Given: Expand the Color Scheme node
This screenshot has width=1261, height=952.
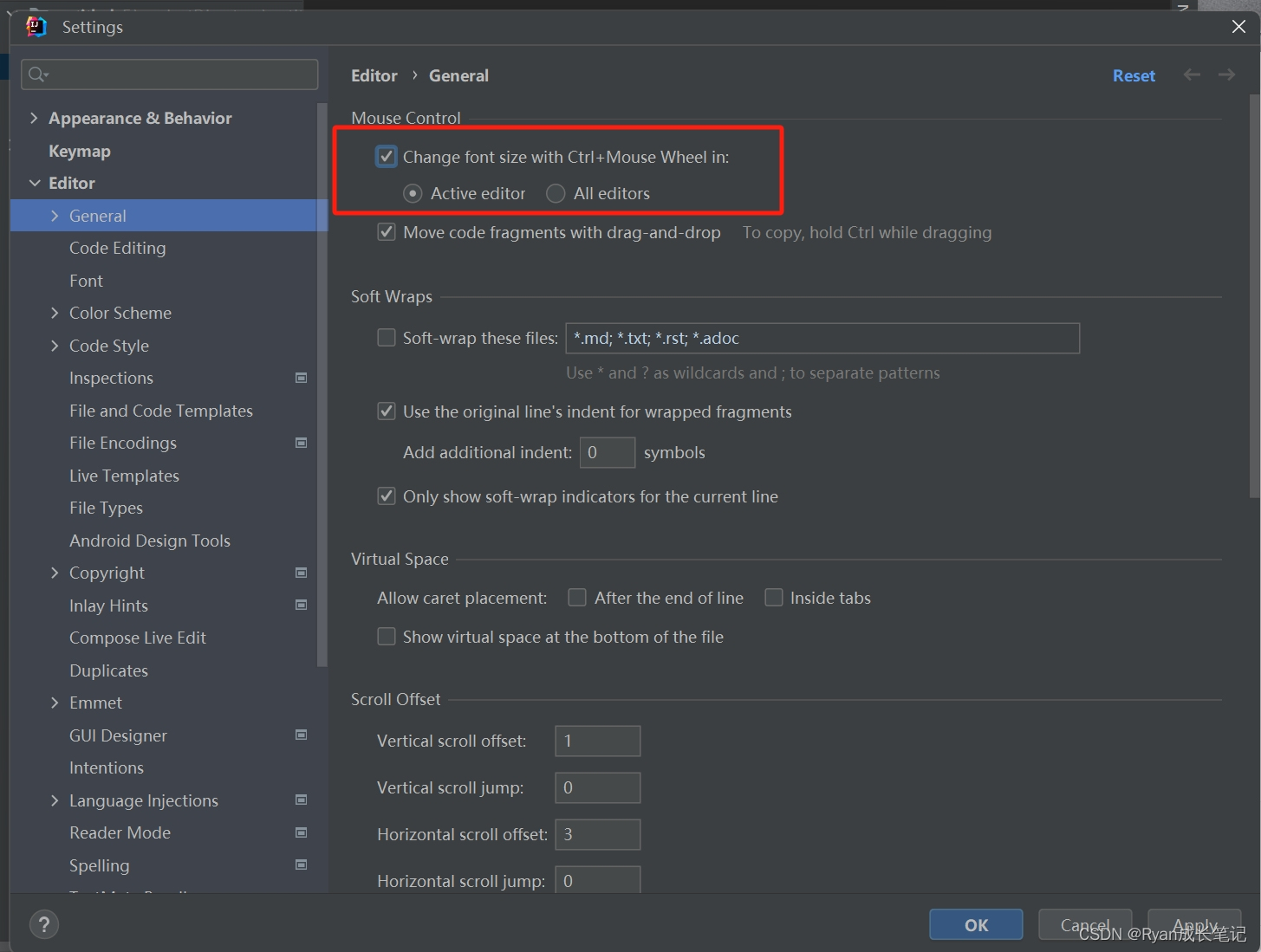Looking at the screenshot, I should [x=55, y=313].
